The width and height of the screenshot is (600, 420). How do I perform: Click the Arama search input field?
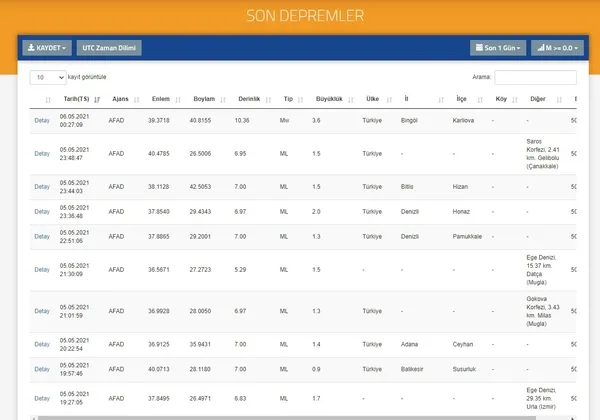click(x=535, y=77)
